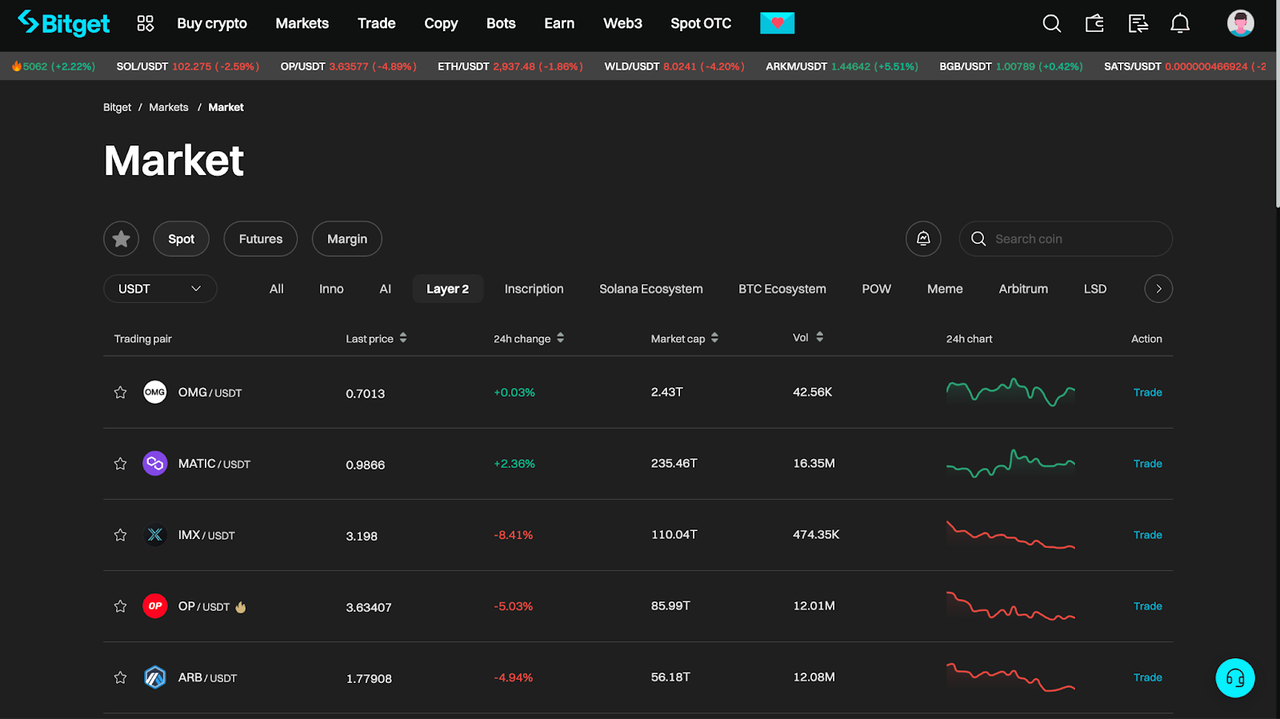The image size is (1280, 719).
Task: Select the Meme category tab
Action: [x=945, y=289]
